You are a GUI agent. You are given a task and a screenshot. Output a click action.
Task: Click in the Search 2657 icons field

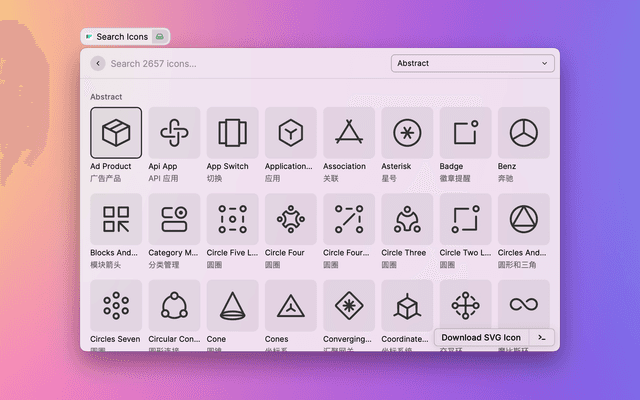[x=240, y=63]
